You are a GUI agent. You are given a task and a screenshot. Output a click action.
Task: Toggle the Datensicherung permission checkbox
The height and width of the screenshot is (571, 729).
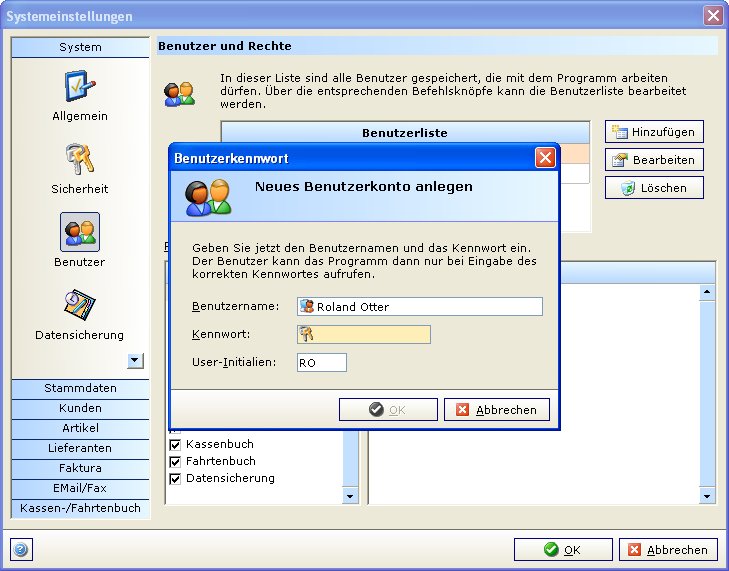click(175, 478)
